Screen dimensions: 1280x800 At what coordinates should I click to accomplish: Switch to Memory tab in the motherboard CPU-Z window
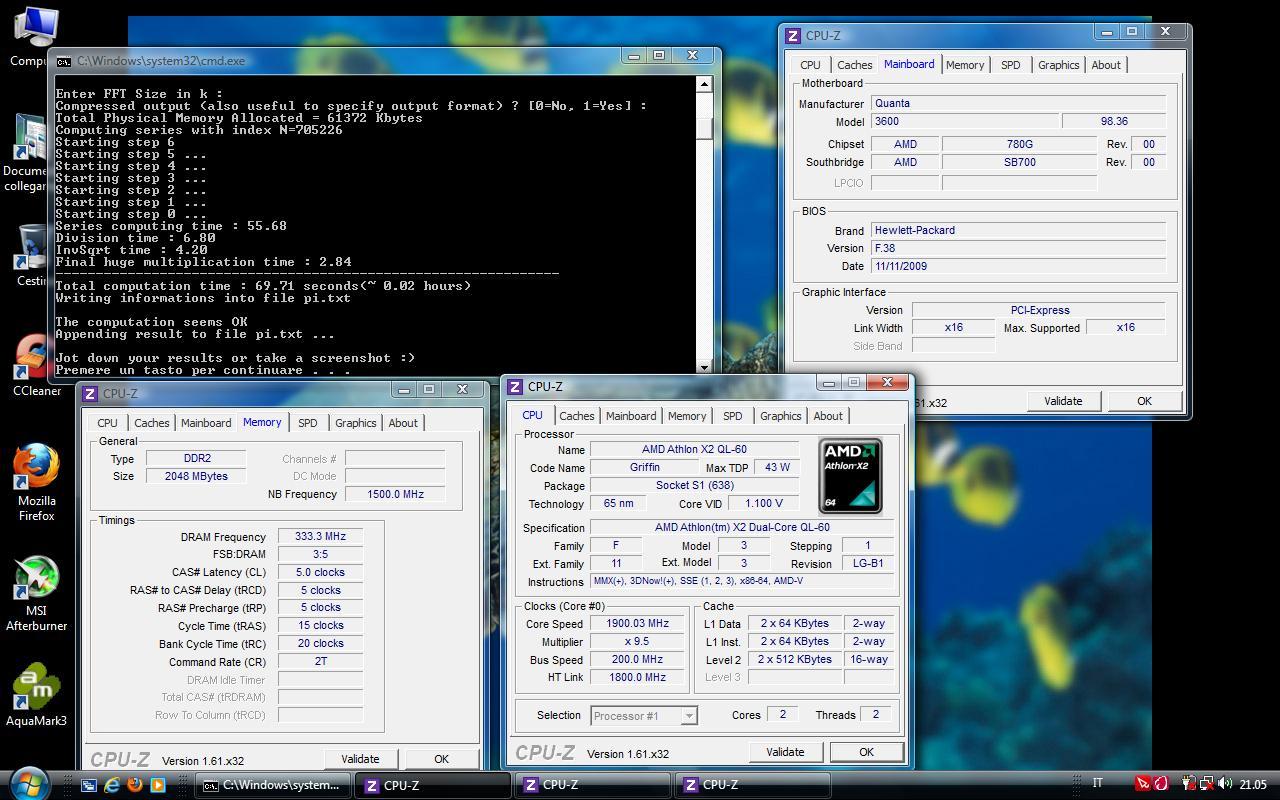tap(965, 65)
